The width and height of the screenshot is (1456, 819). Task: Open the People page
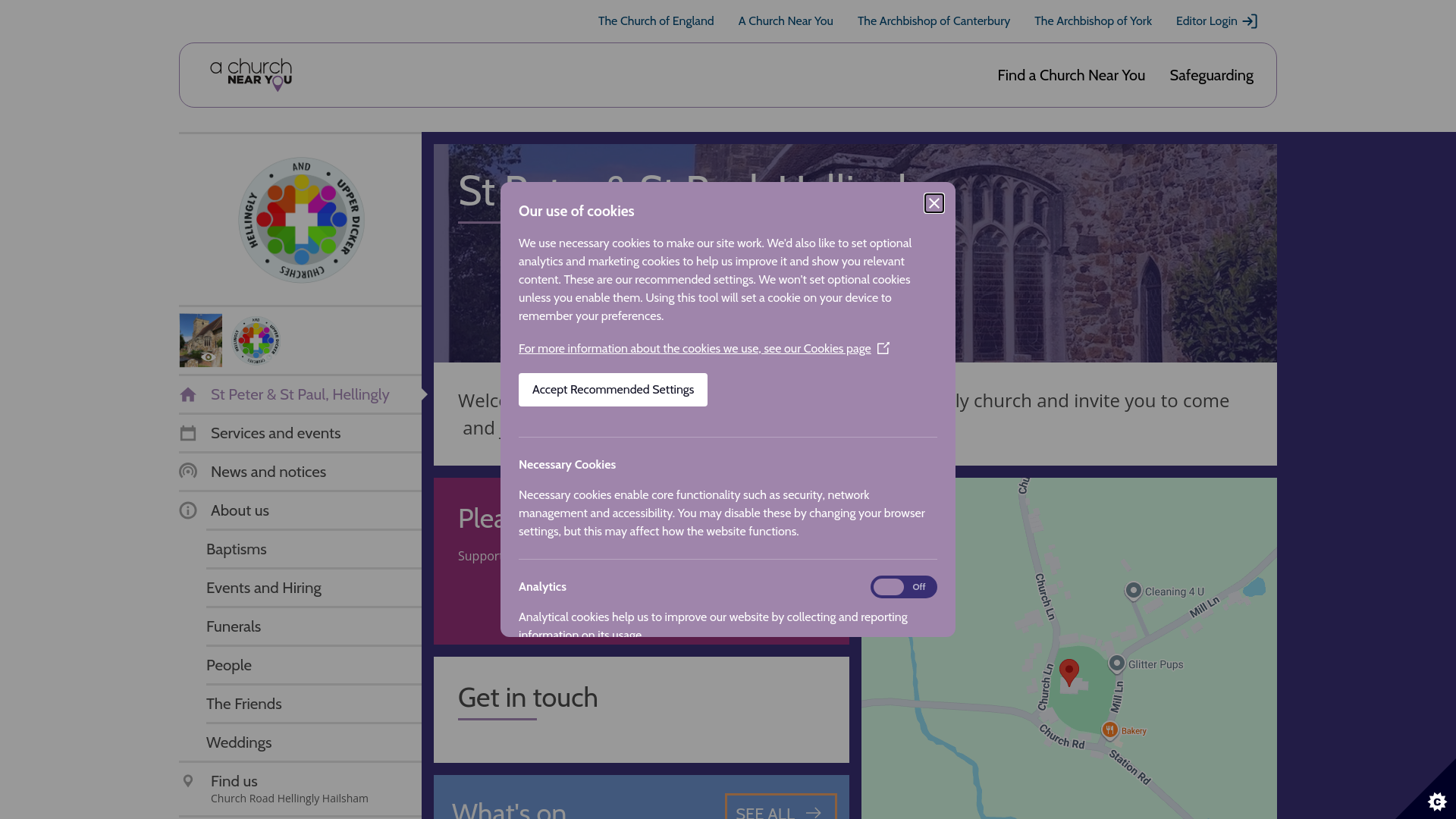[x=229, y=665]
